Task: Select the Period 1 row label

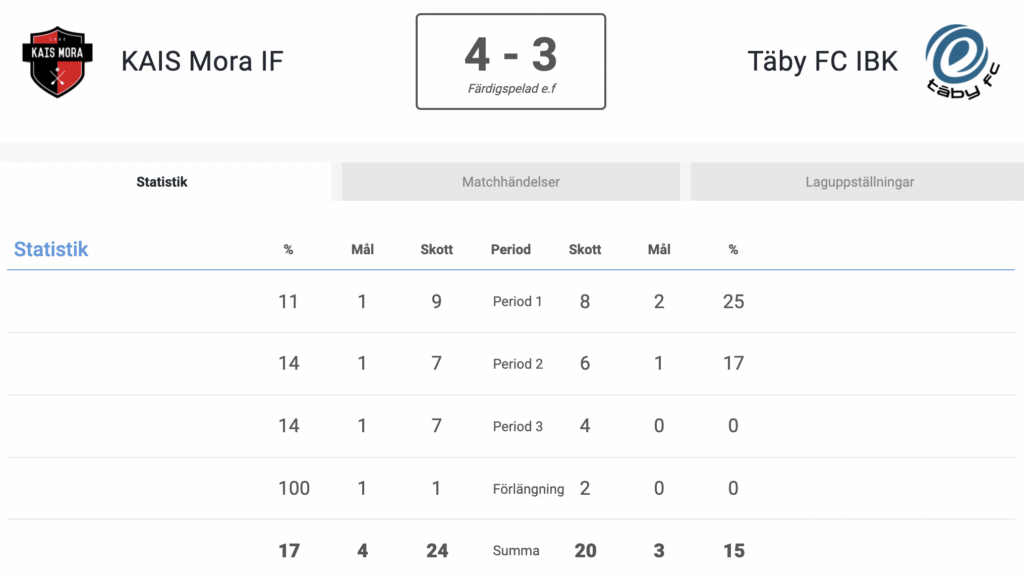Action: point(517,301)
